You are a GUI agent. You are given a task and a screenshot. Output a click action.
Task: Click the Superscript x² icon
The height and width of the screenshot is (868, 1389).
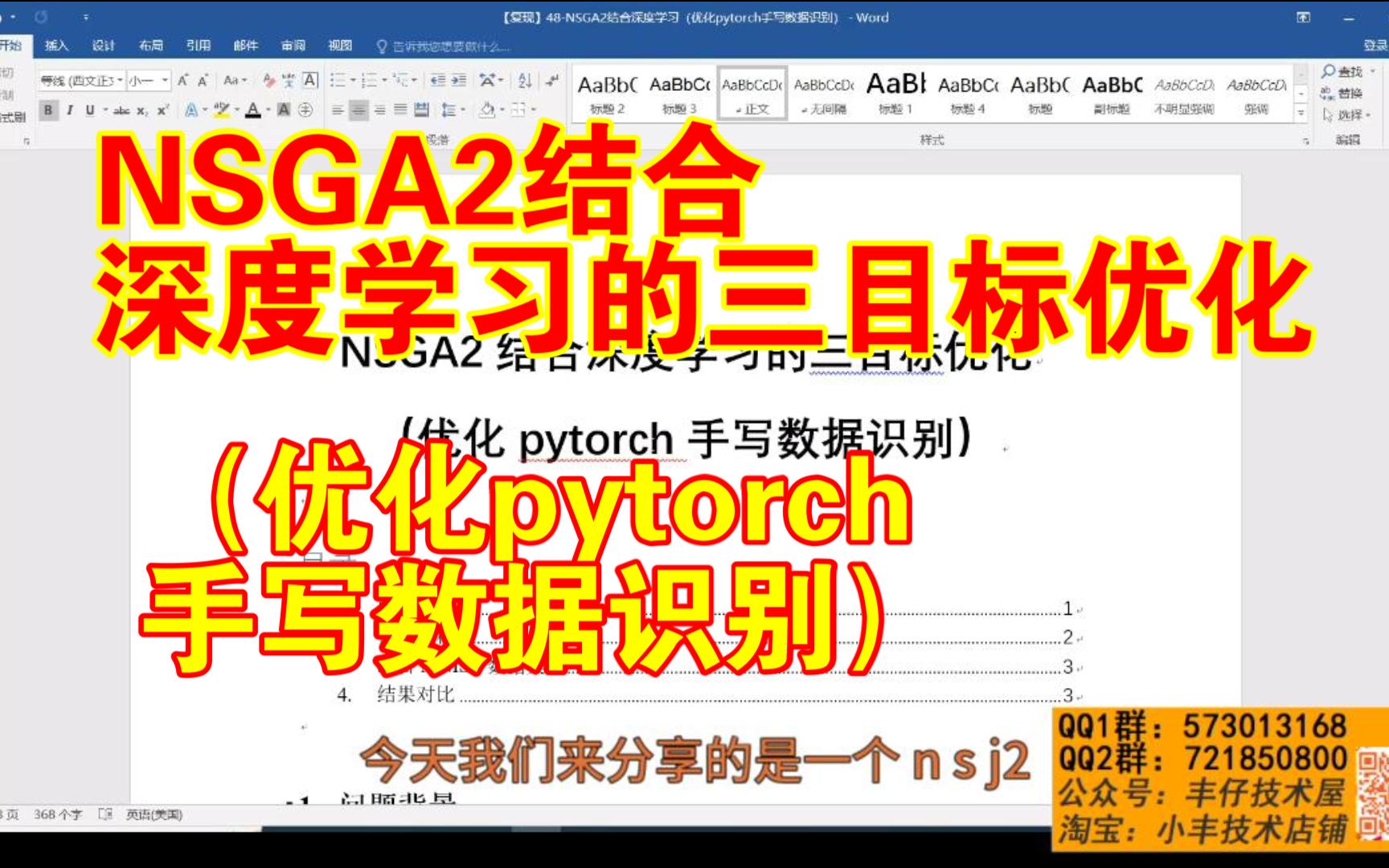tap(162, 110)
